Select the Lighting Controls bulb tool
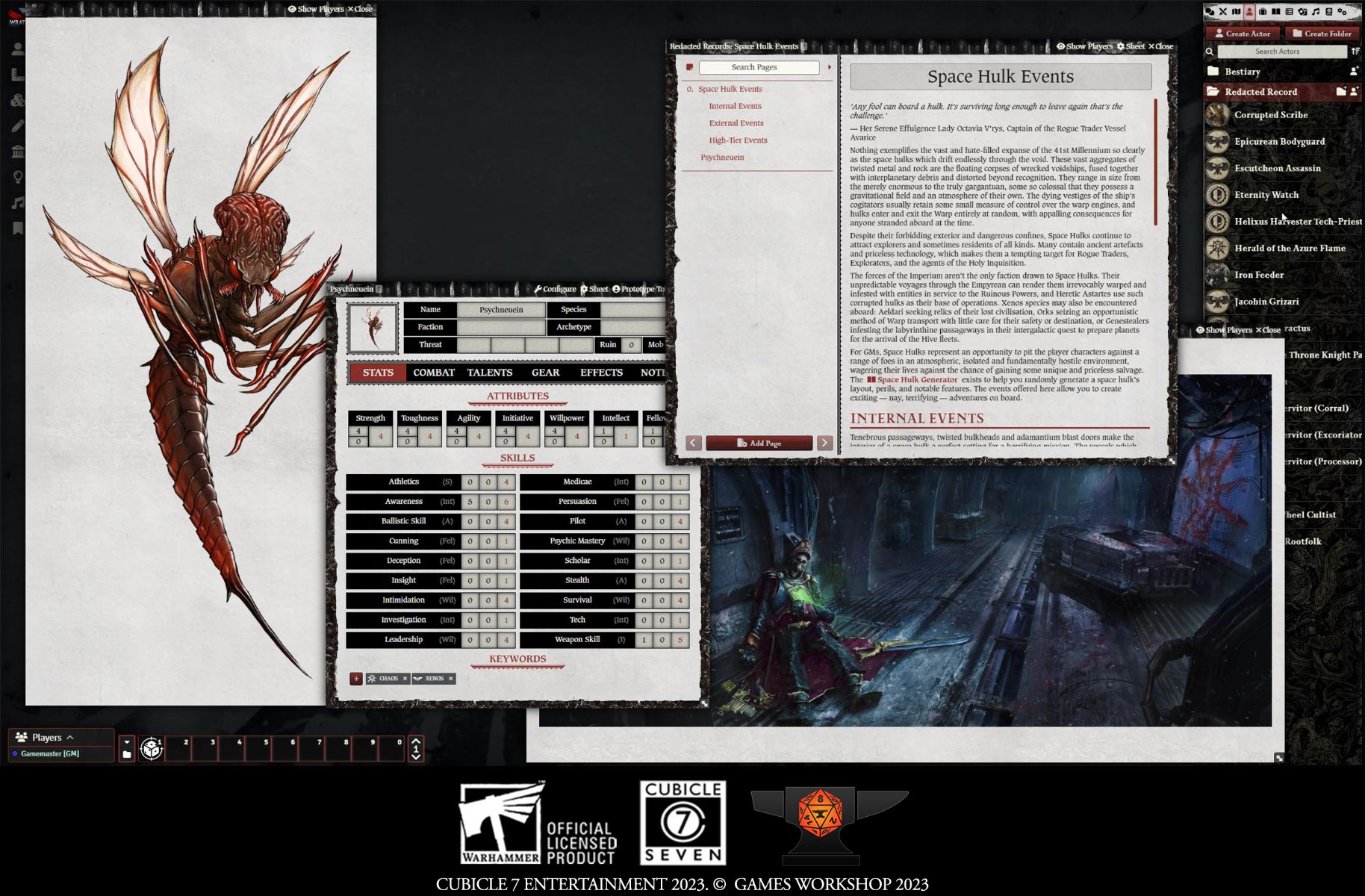Screen dimensions: 1365x896 click(x=18, y=177)
